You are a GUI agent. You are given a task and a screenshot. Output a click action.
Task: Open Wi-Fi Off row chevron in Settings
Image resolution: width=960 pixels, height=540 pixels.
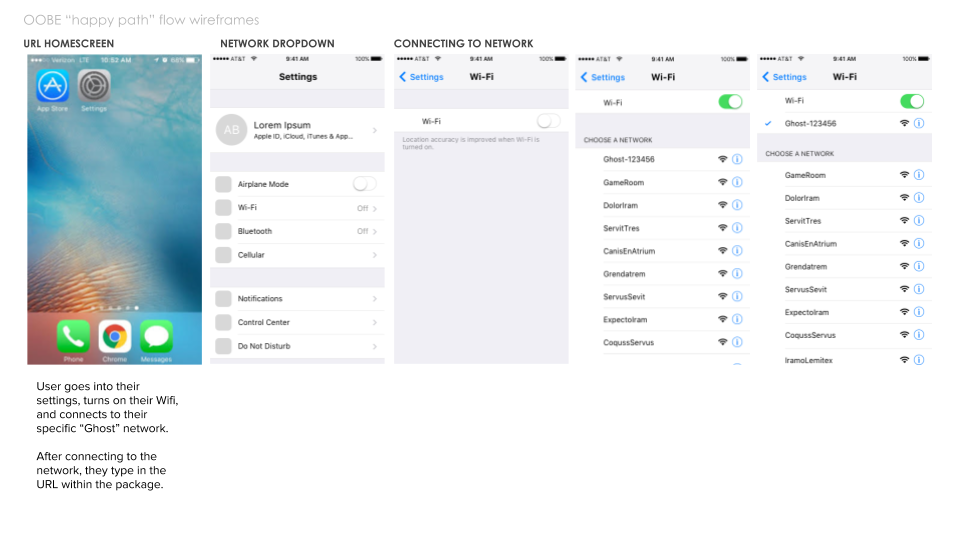click(x=375, y=208)
